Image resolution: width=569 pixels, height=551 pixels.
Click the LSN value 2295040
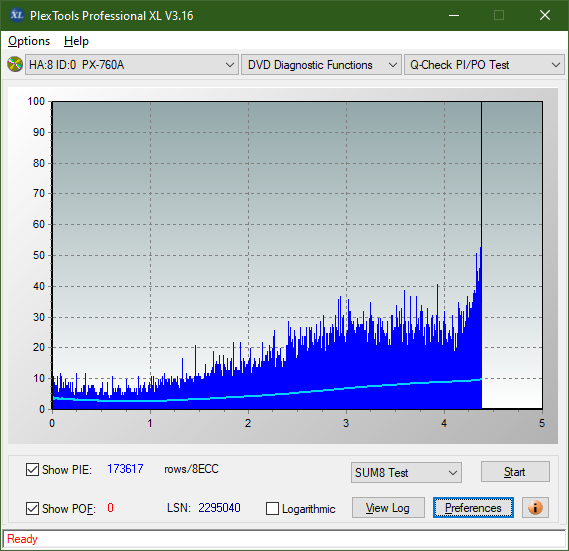pos(219,507)
